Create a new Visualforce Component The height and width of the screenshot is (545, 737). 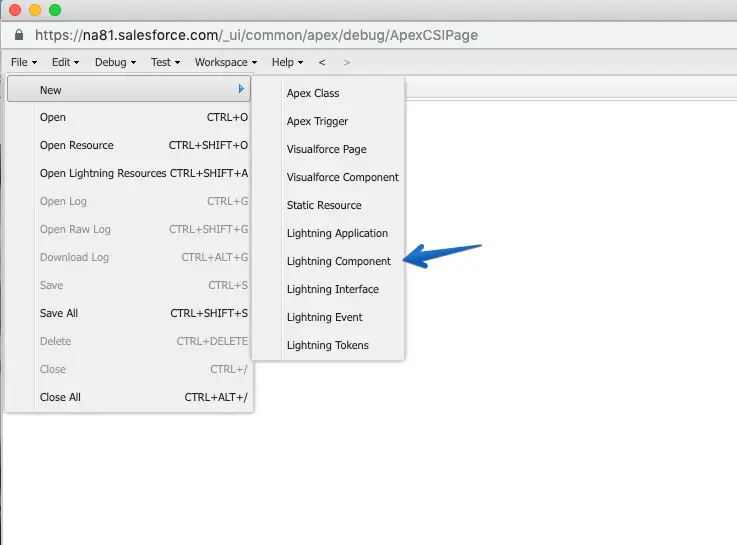click(328, 177)
